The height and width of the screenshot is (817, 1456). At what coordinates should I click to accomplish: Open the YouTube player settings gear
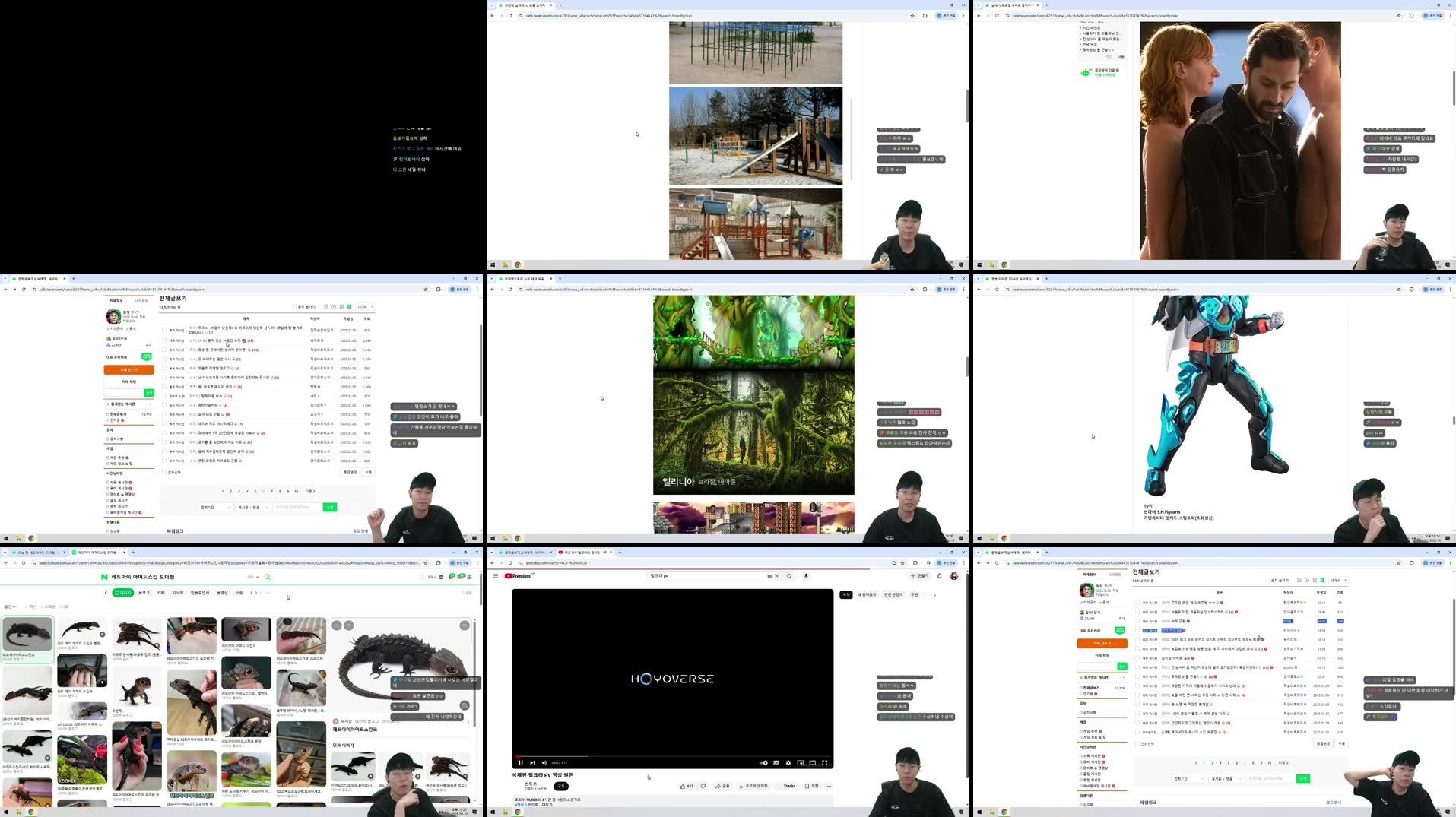pyautogui.click(x=788, y=762)
